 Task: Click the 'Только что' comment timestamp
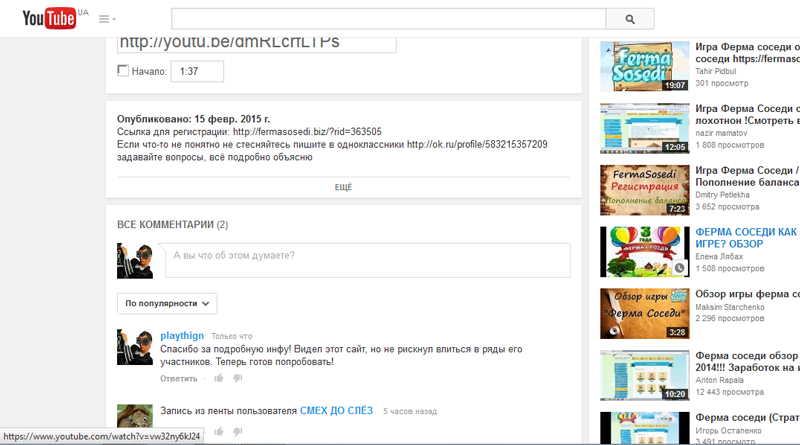click(x=232, y=336)
